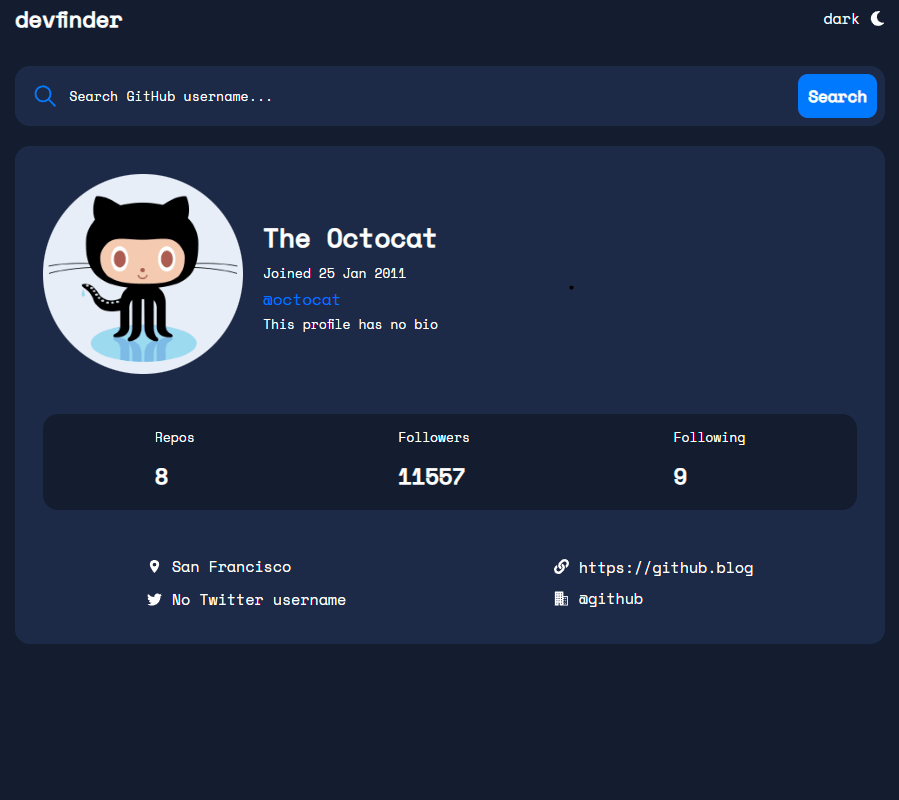Viewport: 899px width, 800px height.
Task: Click the Repos label
Action: (174, 437)
